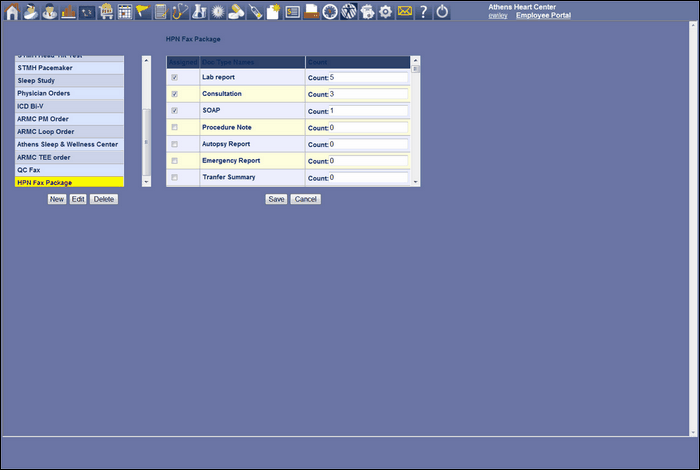
Task: Click the lab flask icon
Action: pyautogui.click(x=199, y=11)
